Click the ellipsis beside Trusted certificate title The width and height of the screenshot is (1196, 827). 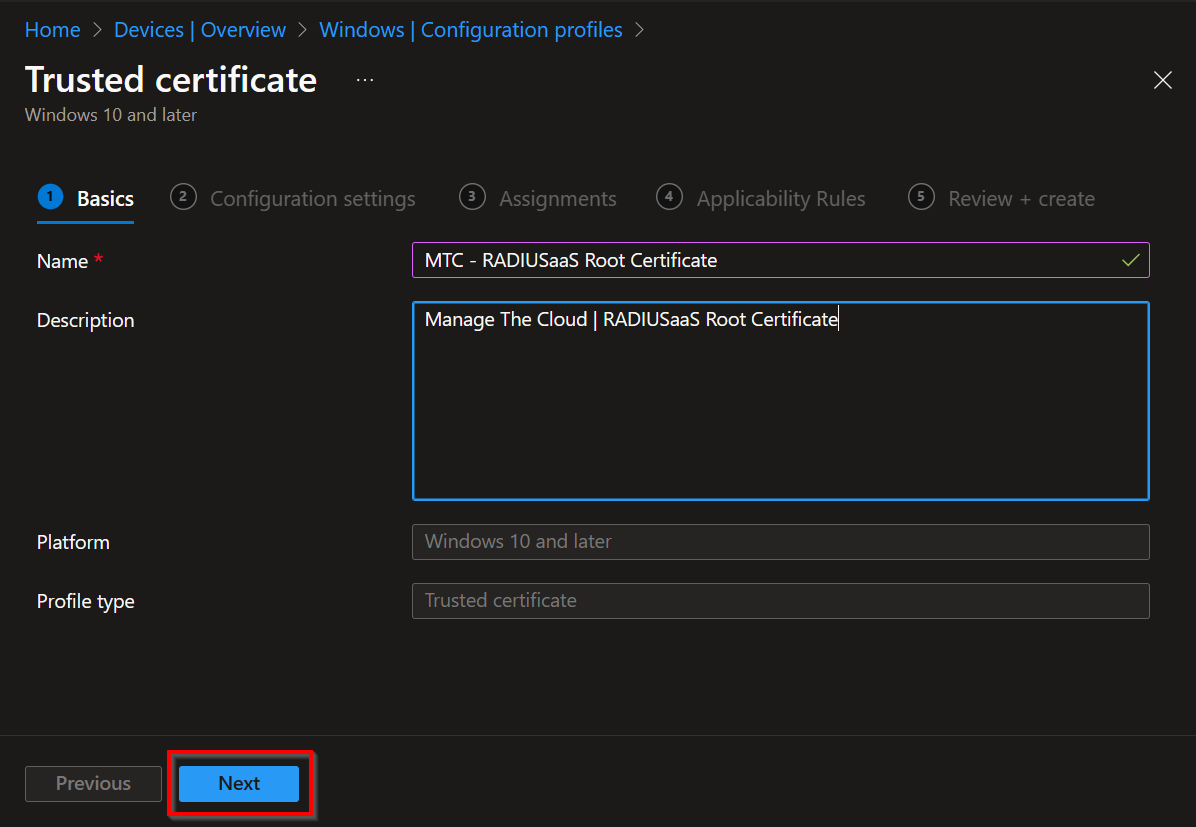[364, 78]
